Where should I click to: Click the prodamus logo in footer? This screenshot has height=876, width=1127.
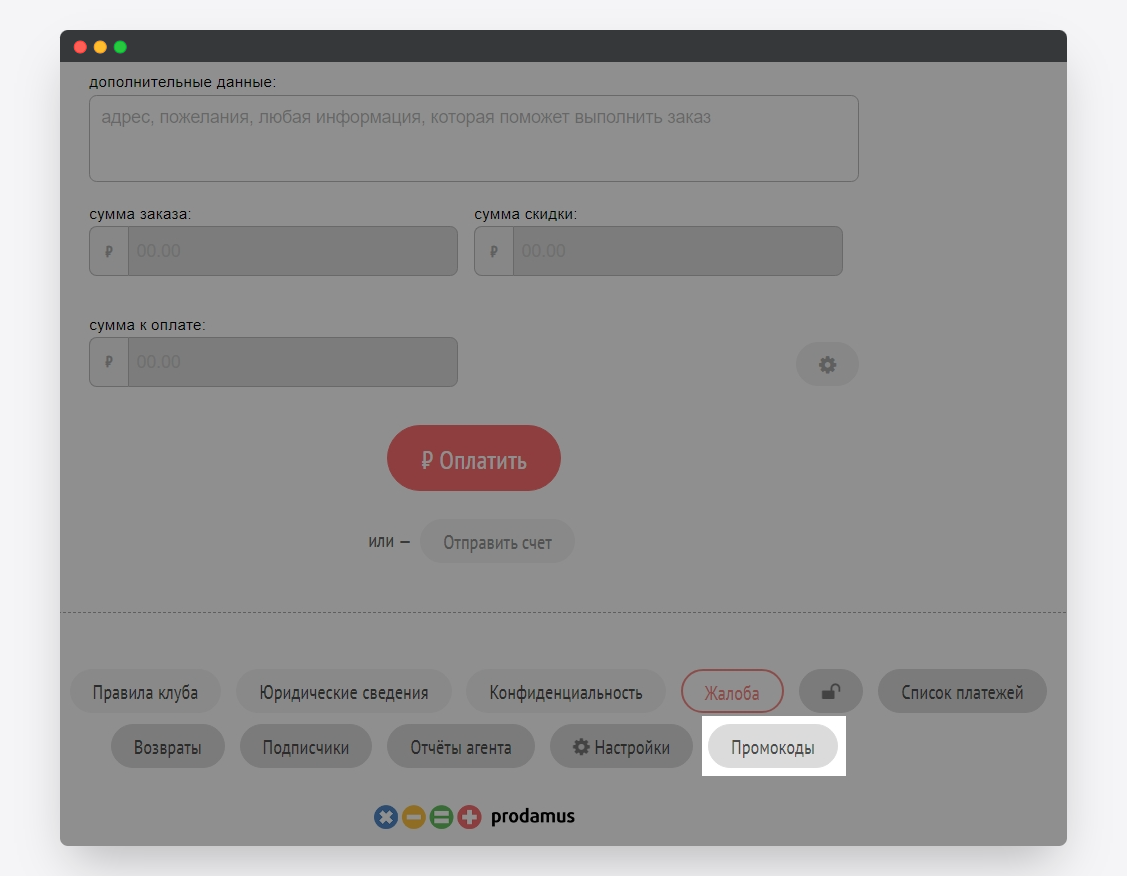coord(474,817)
